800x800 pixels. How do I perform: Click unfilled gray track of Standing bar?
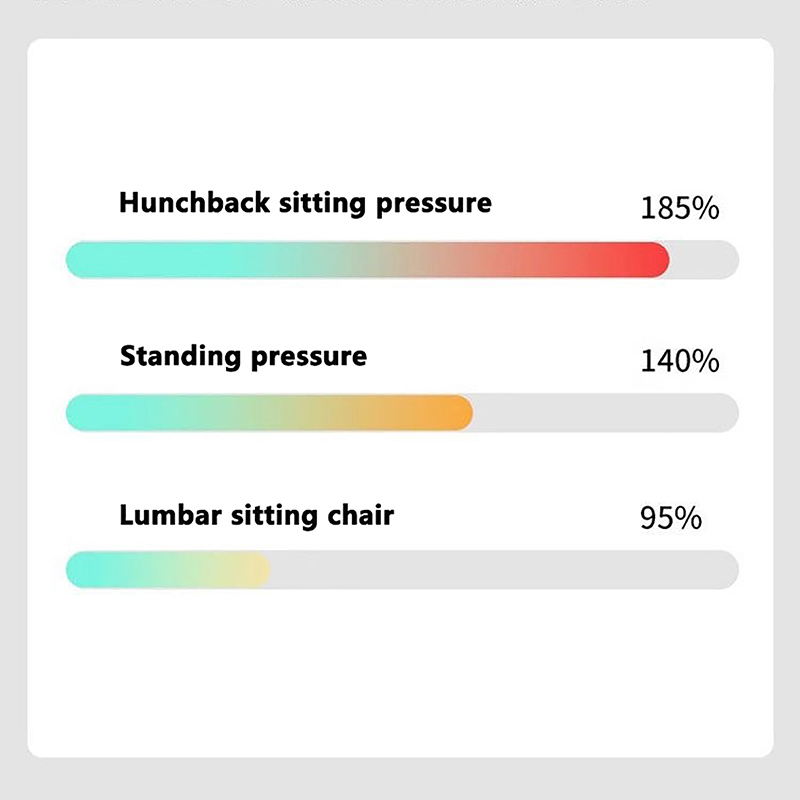(x=605, y=413)
